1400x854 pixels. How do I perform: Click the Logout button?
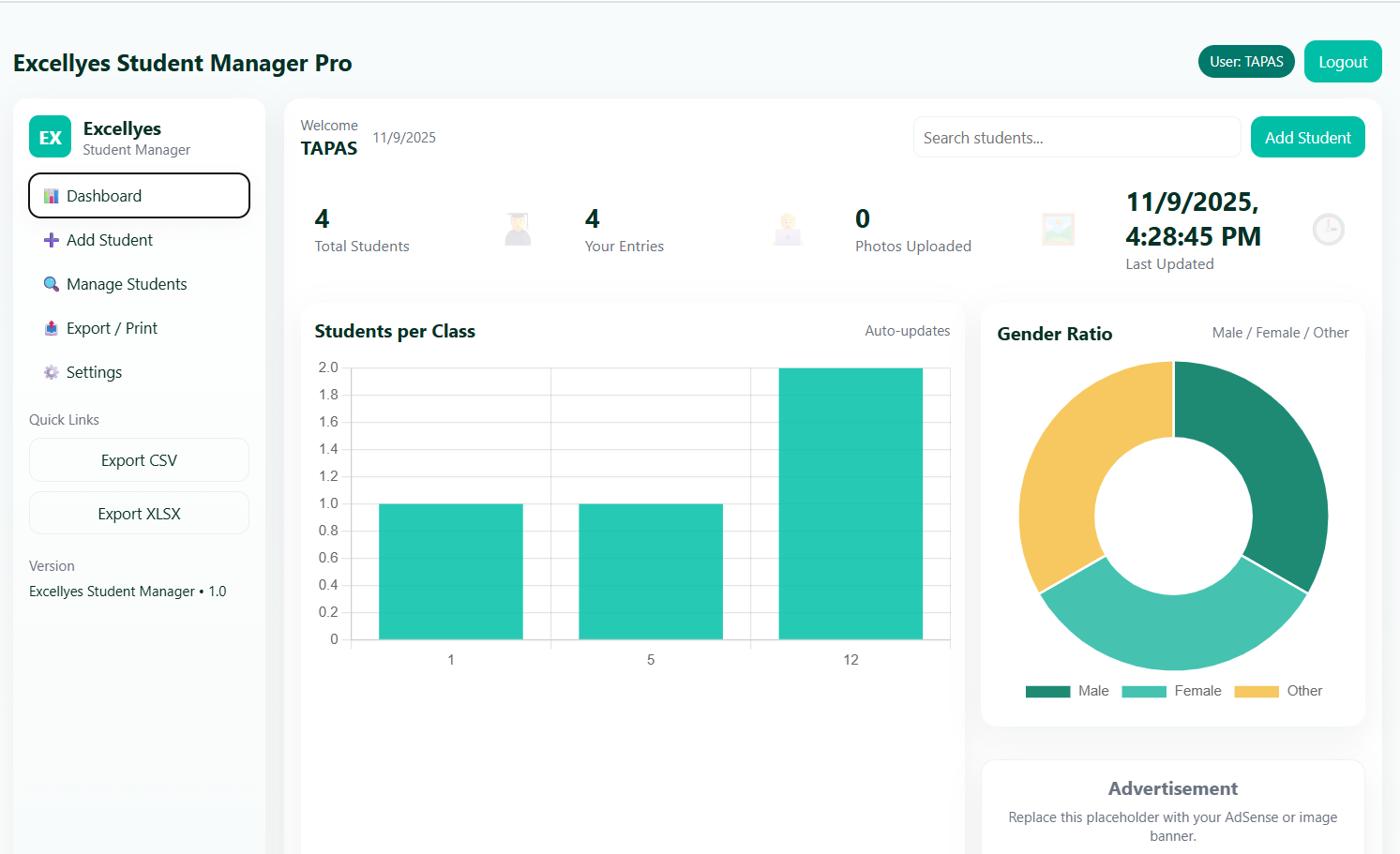1343,61
